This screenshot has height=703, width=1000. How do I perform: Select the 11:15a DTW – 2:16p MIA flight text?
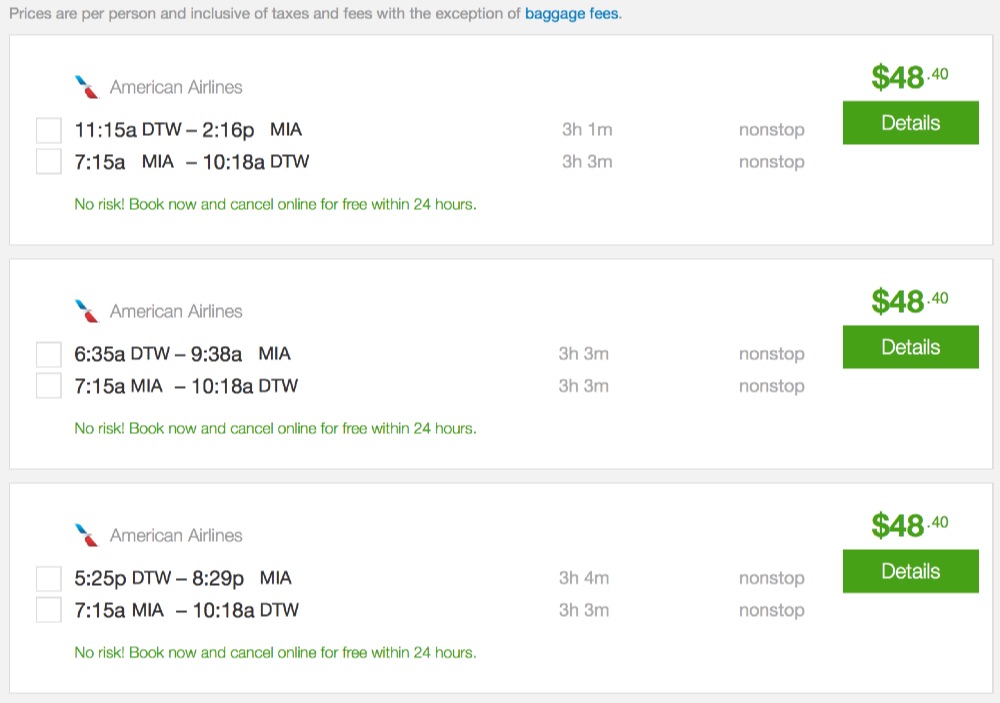188,130
